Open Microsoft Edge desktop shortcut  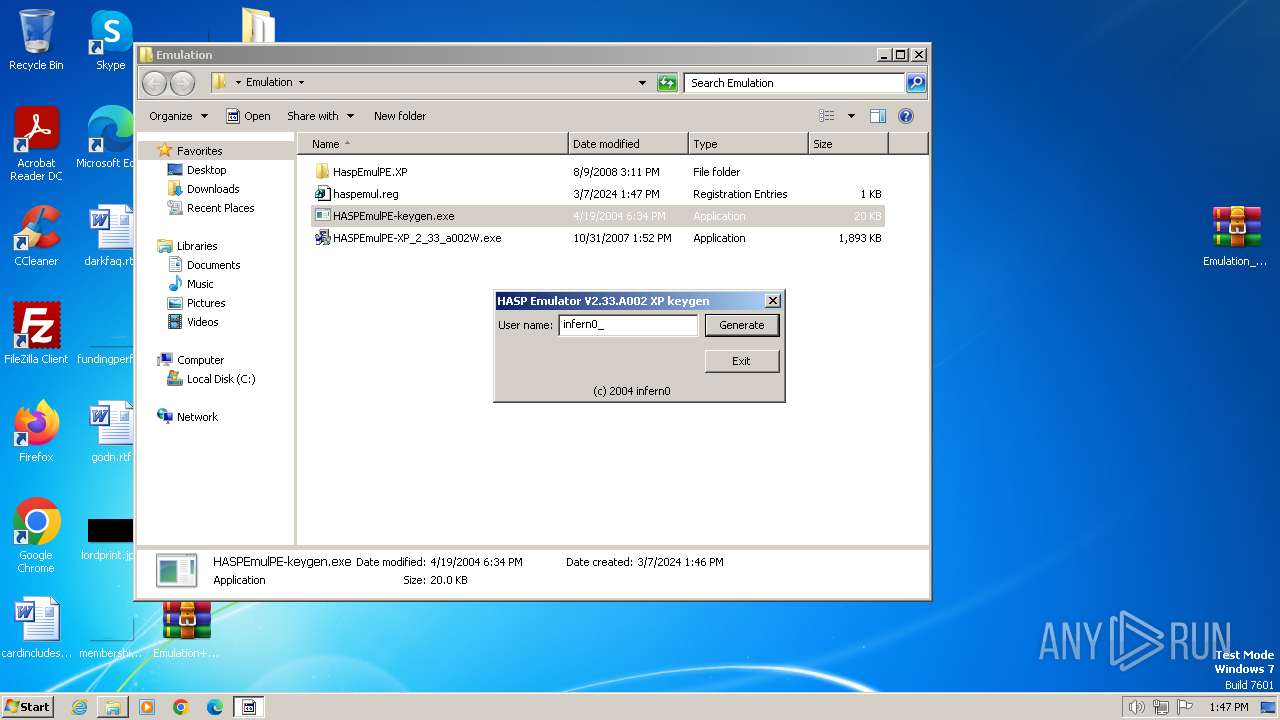pos(105,137)
